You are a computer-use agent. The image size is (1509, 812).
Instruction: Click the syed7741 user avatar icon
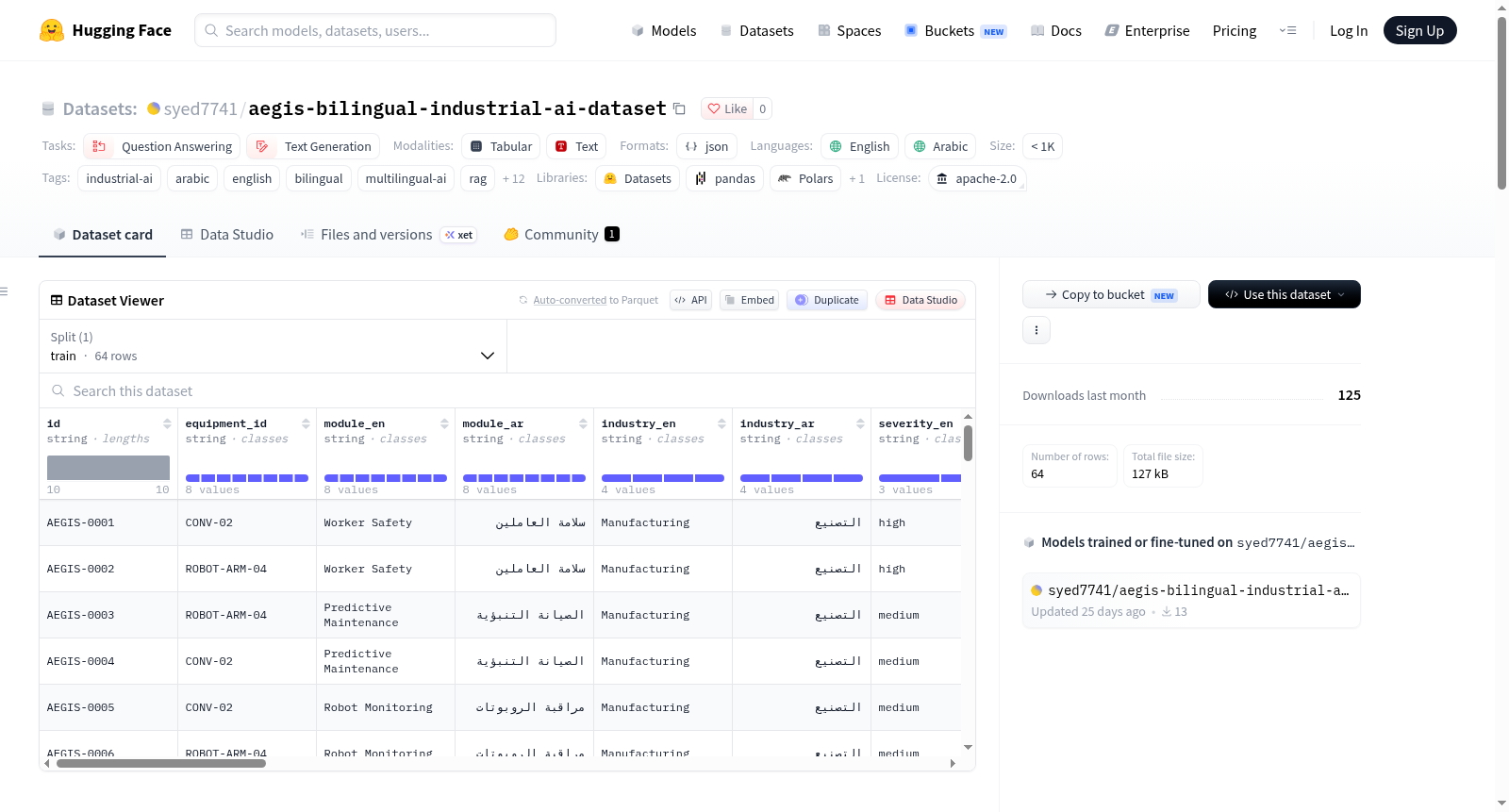click(x=154, y=108)
